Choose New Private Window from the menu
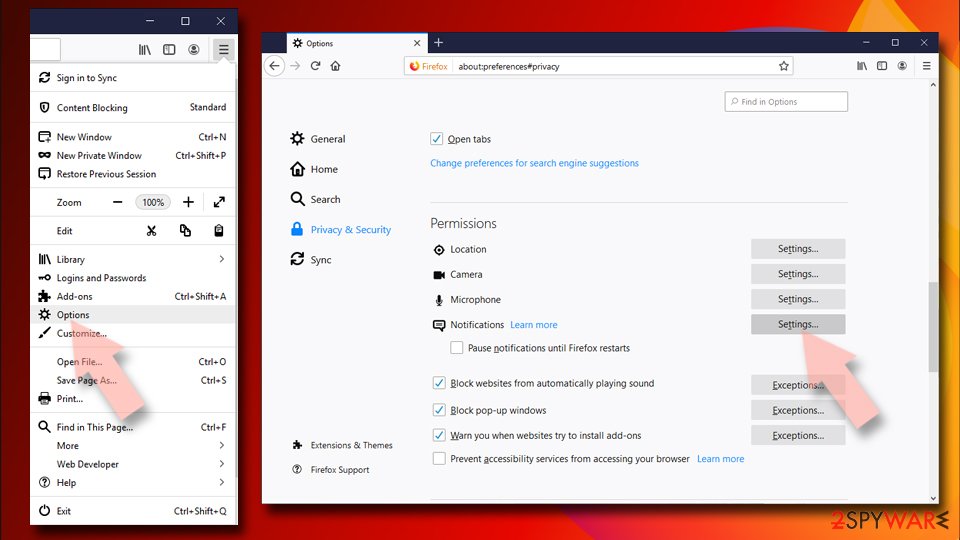Screen dimensions: 960x540 tap(133, 156)
